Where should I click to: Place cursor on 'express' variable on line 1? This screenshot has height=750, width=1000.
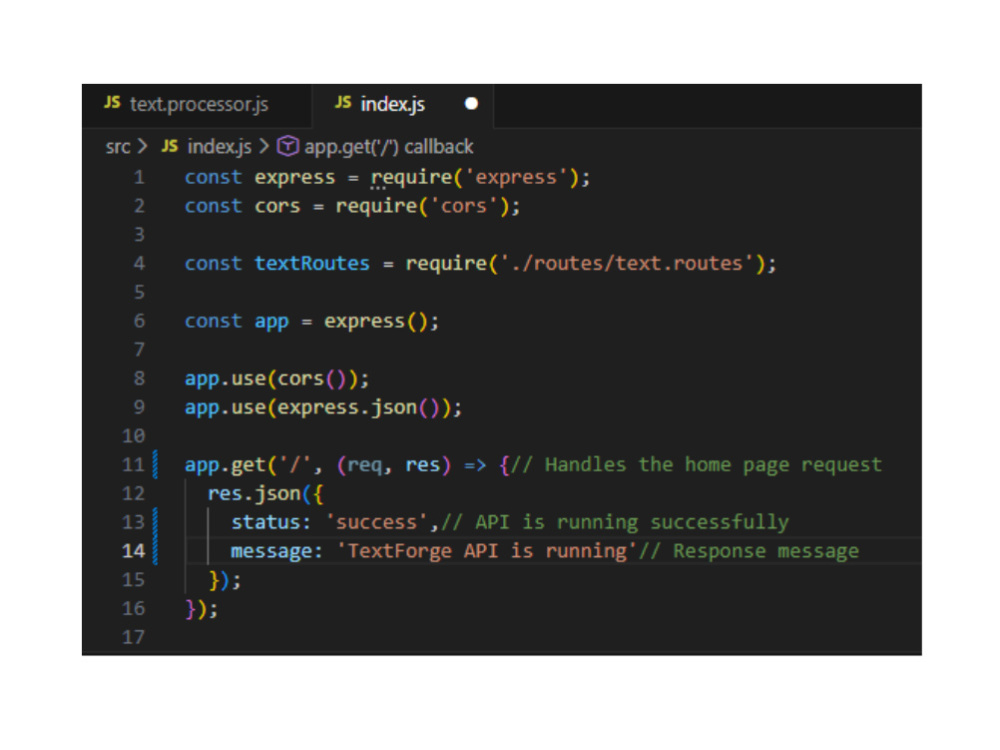[x=295, y=177]
